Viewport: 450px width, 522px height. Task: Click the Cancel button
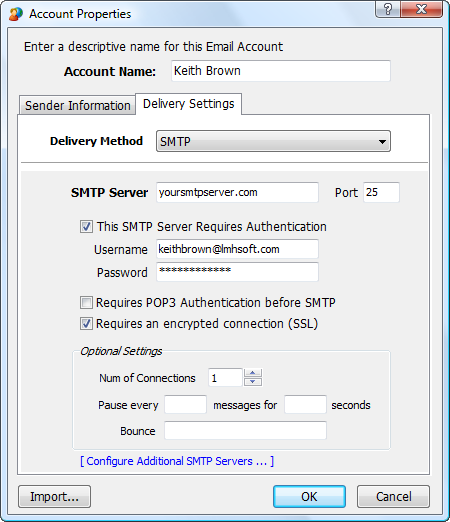coord(393,497)
